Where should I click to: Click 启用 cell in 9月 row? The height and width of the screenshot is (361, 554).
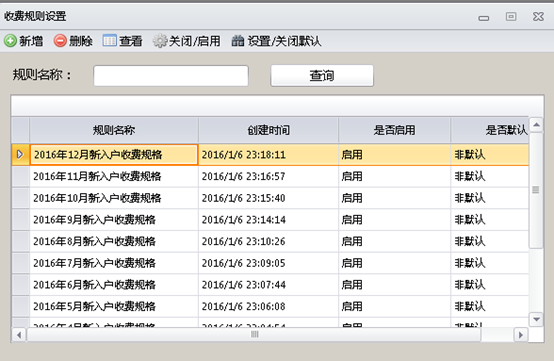tap(394, 220)
